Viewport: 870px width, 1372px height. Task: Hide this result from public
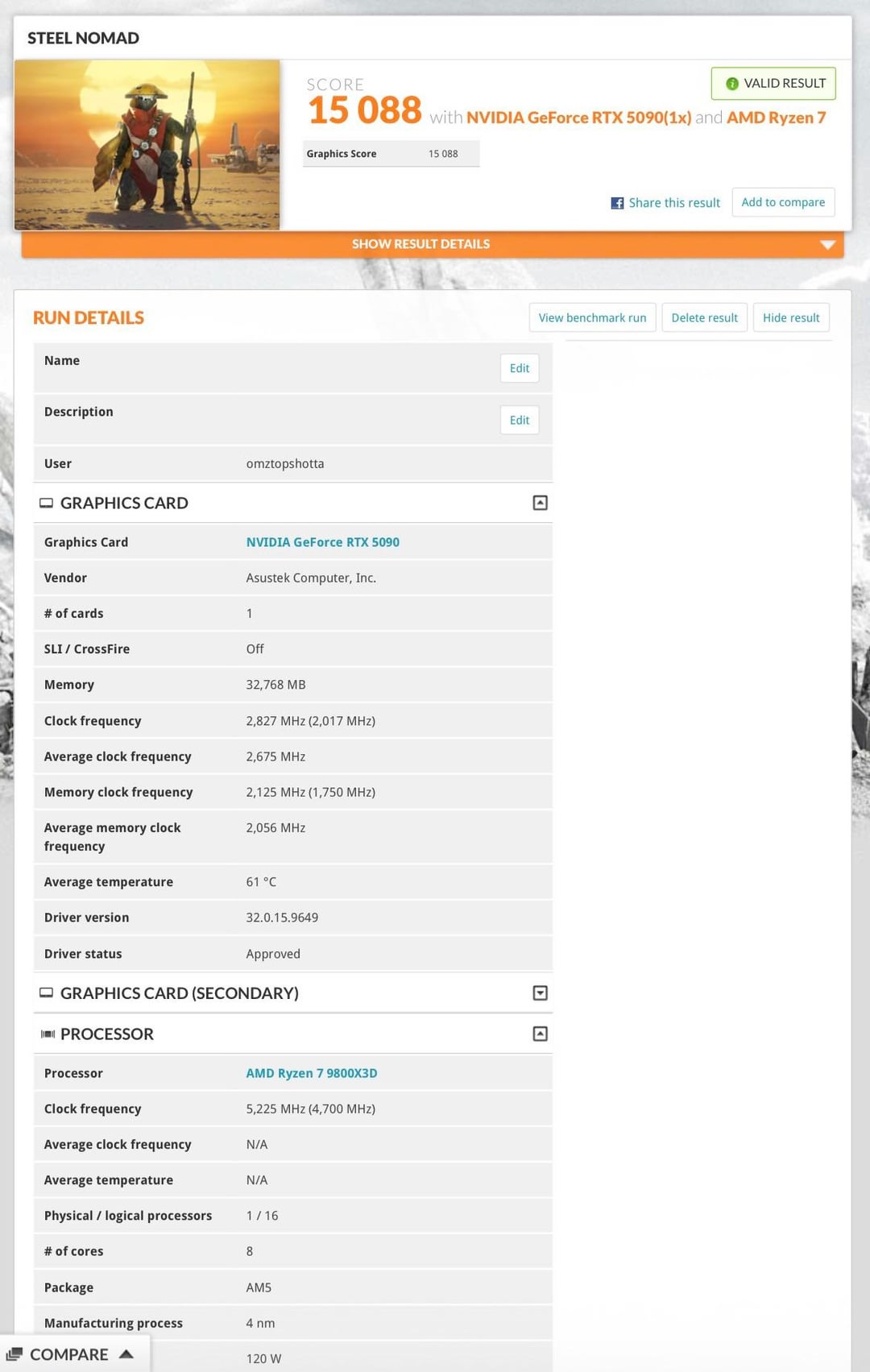pyautogui.click(x=791, y=317)
